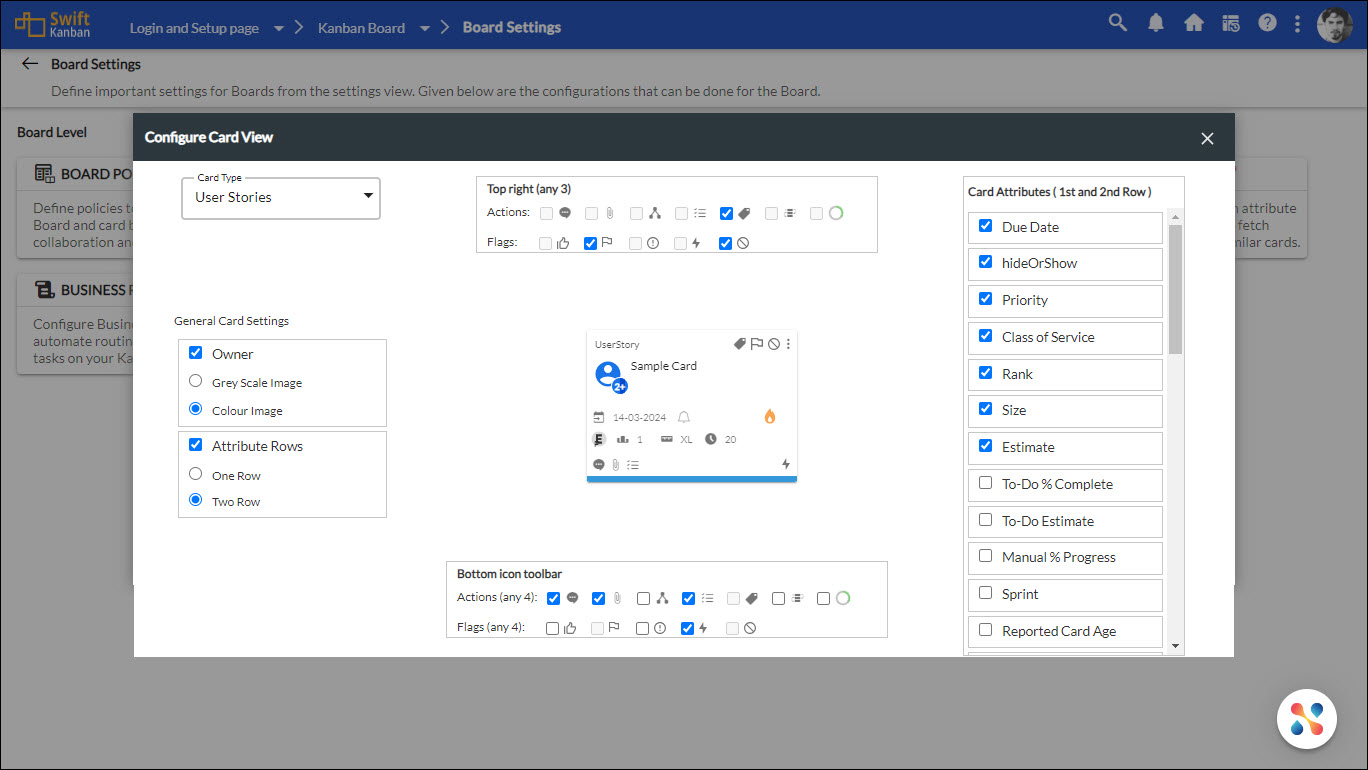Click the attachment icon in Bottom icon toolbar
The image size is (1368, 770).
pos(616,598)
